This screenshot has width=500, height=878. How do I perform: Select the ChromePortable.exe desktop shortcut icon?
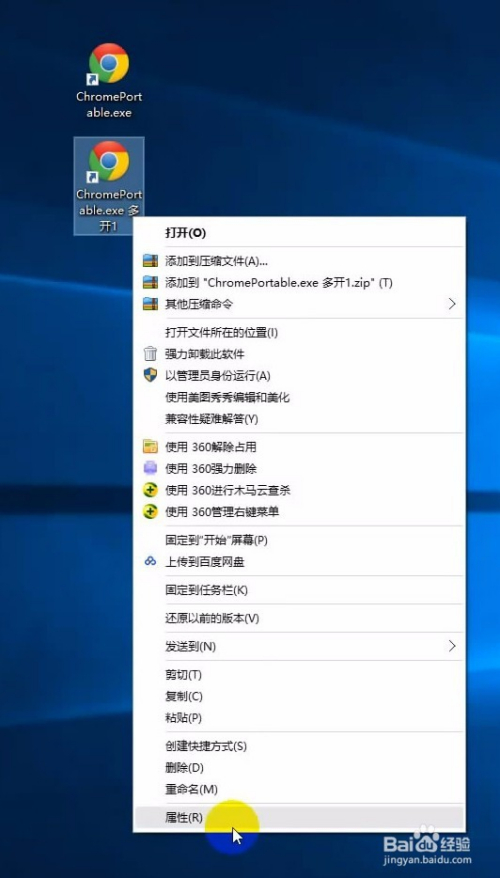tap(109, 63)
